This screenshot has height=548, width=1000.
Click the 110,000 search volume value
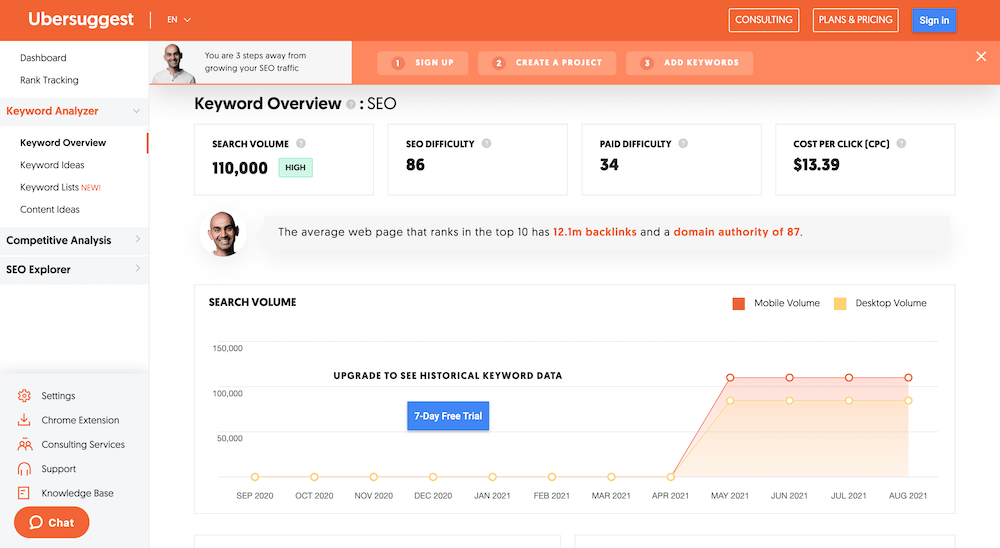240,168
